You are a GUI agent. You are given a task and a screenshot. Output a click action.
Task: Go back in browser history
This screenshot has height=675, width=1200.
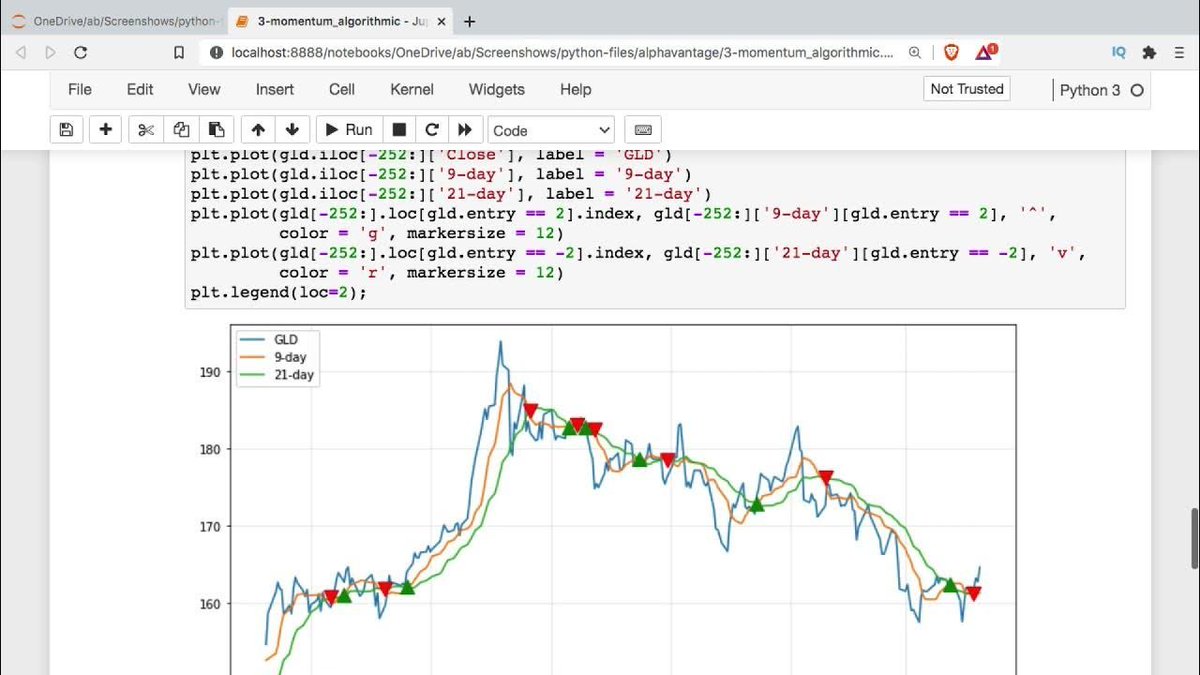pos(21,52)
